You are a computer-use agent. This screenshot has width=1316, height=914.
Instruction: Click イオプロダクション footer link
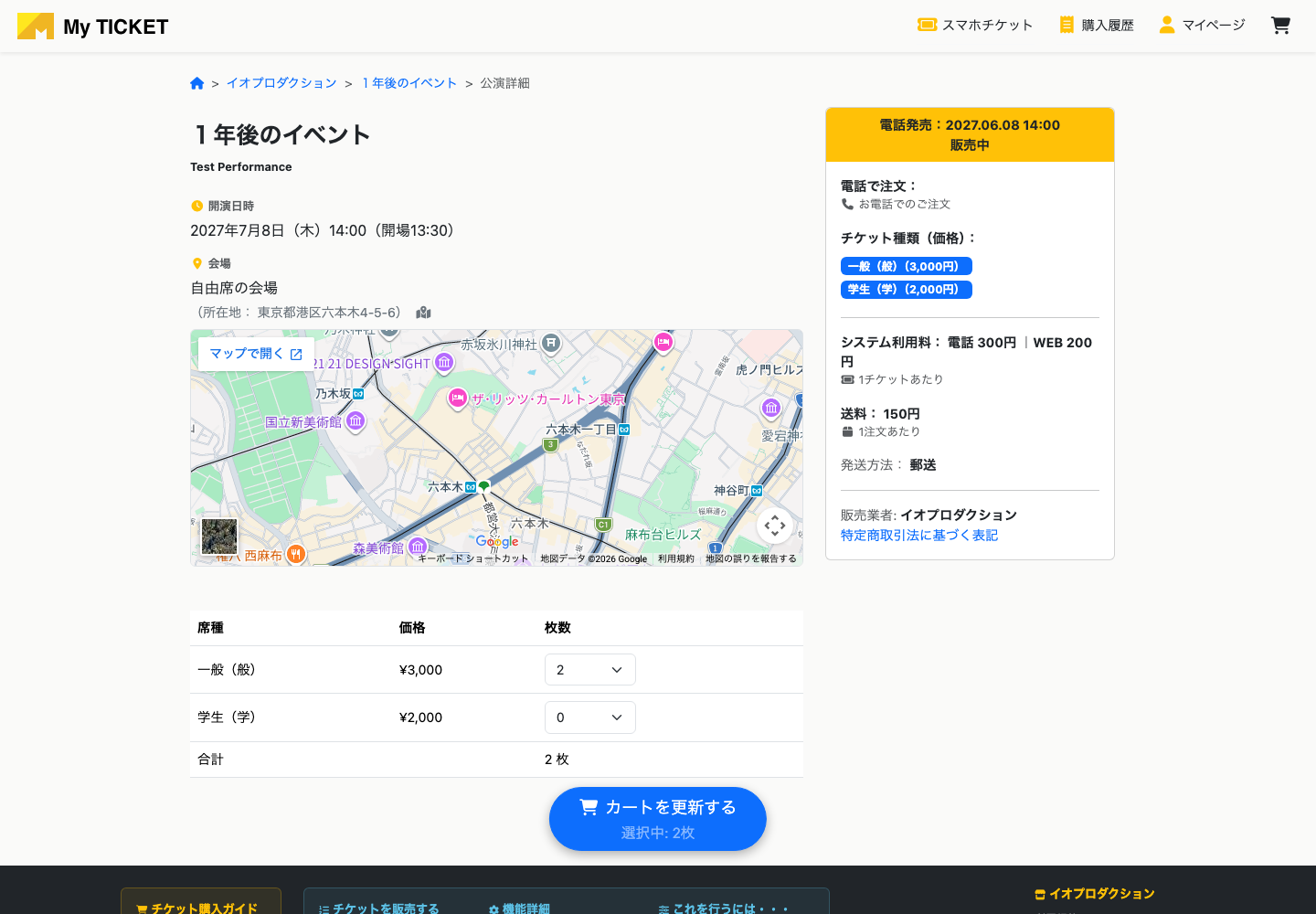[x=1095, y=894]
